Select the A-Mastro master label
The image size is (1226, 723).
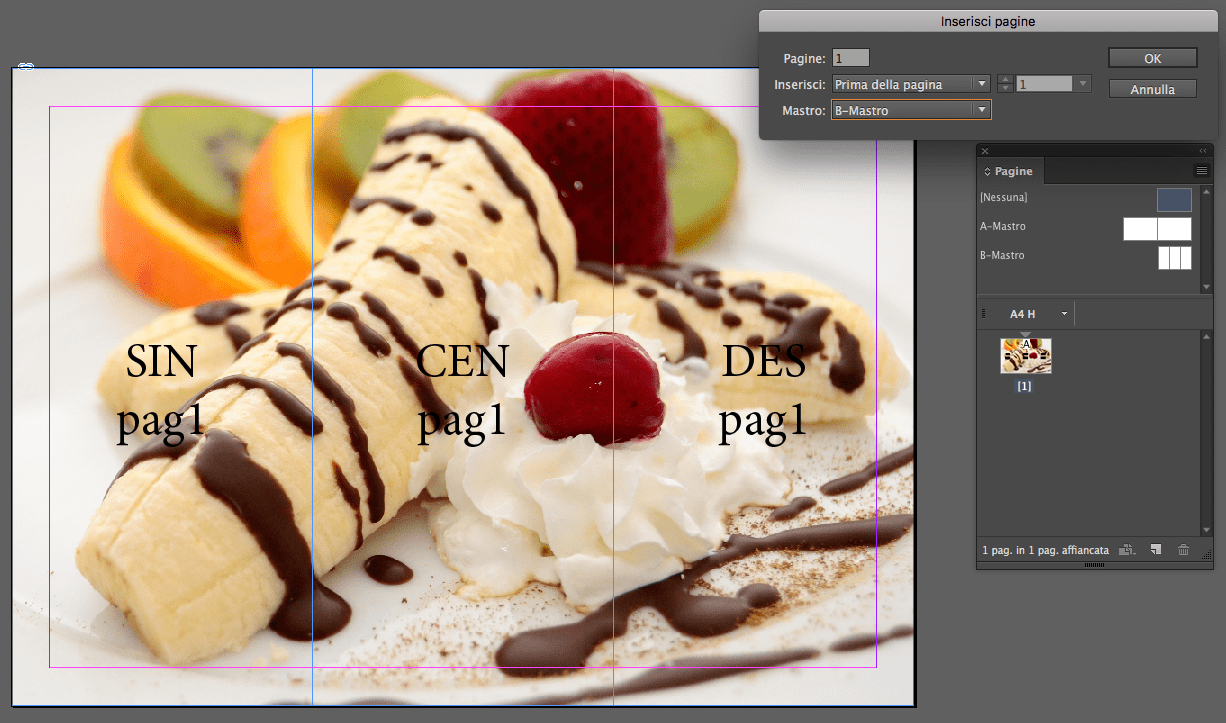pyautogui.click(x=1002, y=226)
